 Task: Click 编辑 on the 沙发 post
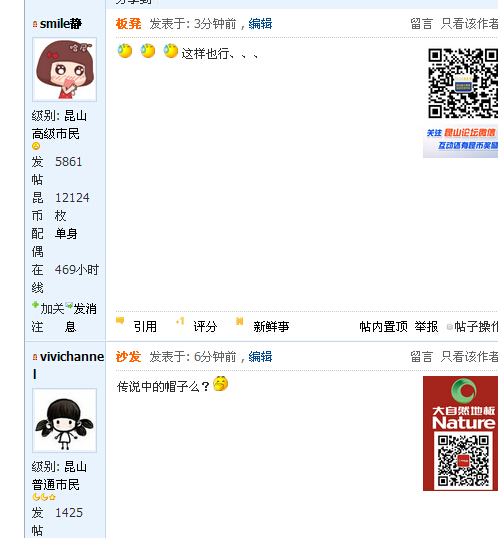[x=260, y=356]
